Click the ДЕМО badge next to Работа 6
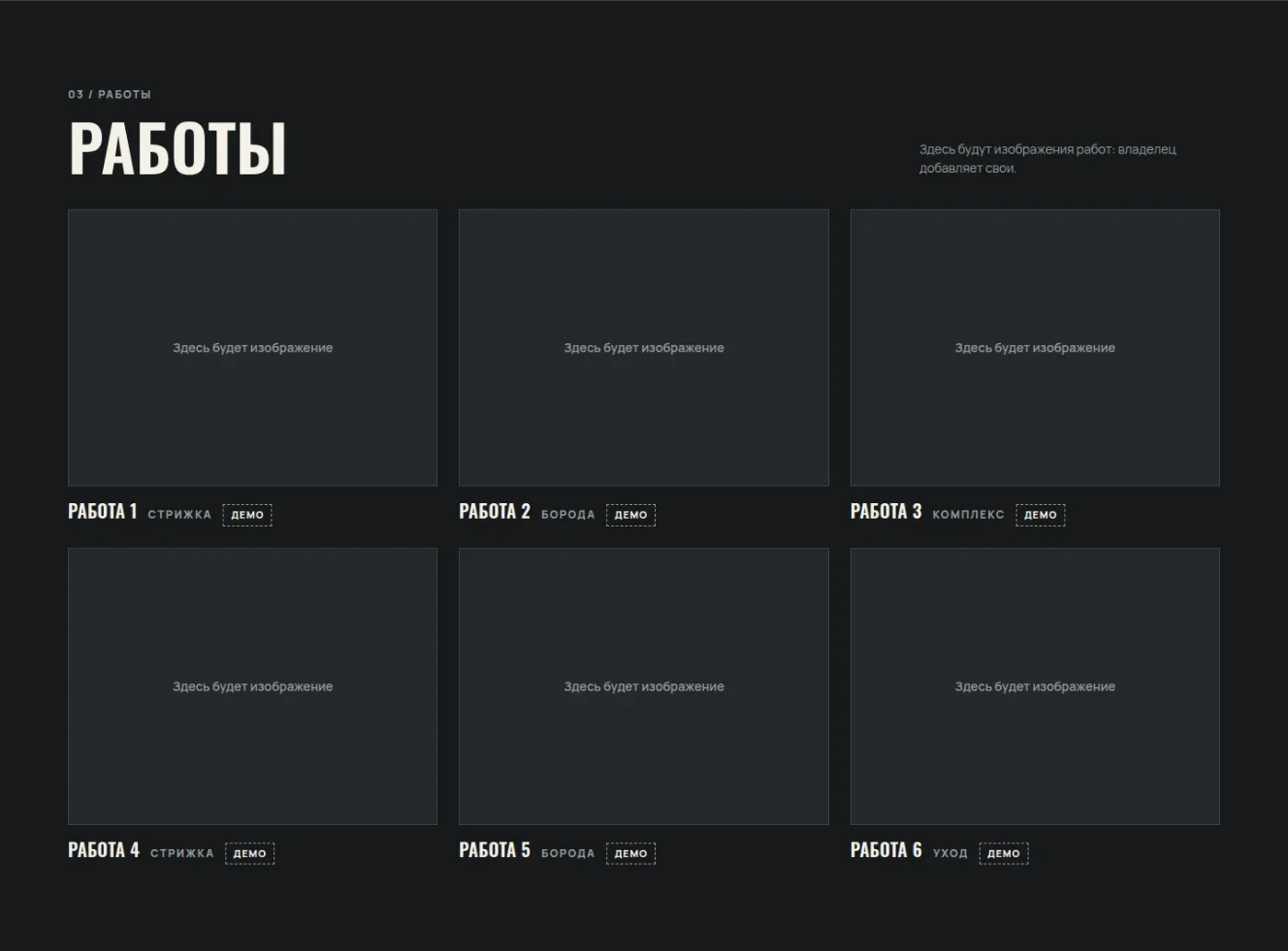 click(1004, 854)
